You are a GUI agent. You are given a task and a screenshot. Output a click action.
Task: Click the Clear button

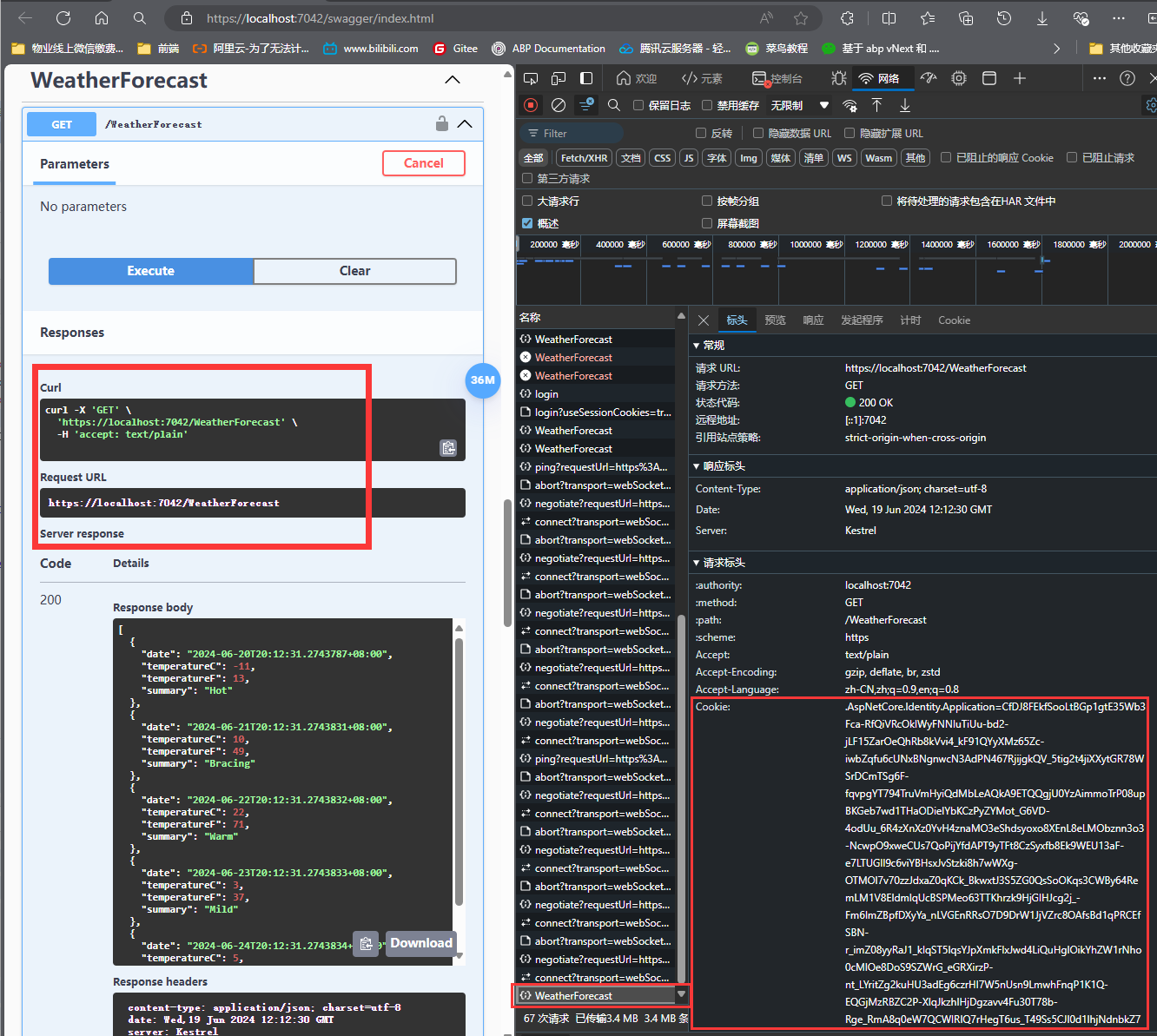pos(355,271)
